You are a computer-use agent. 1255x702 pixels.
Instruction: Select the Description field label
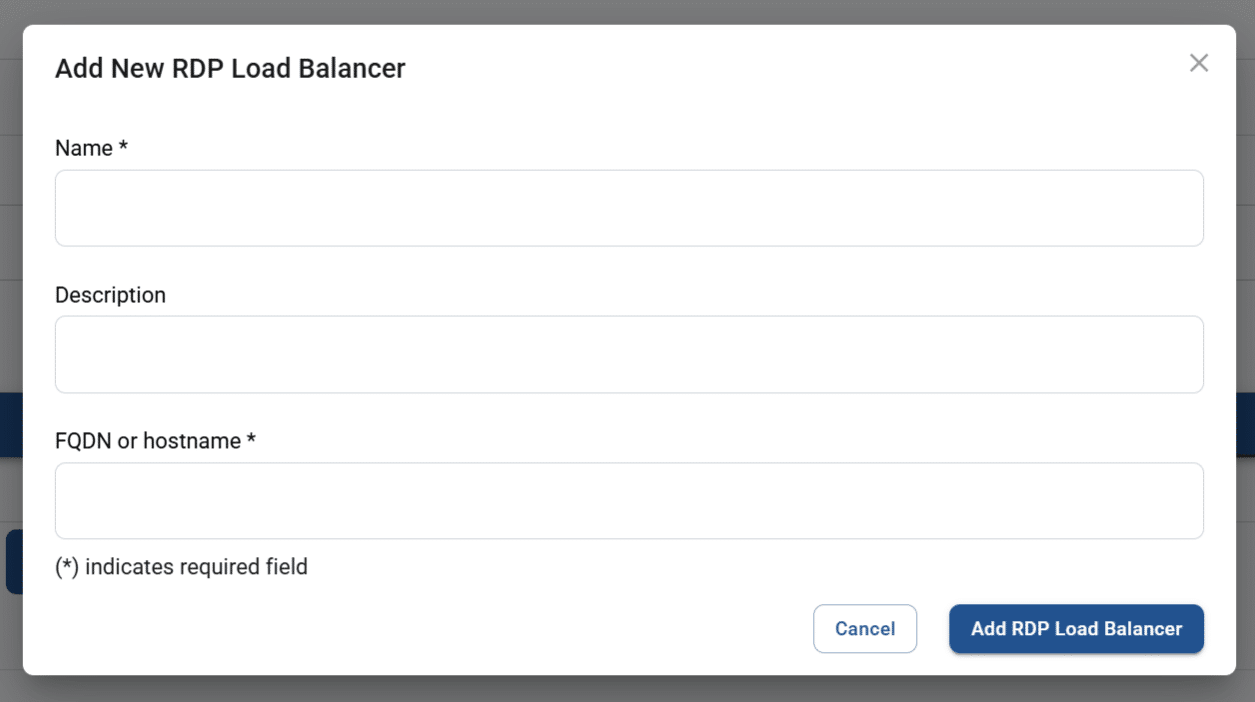point(110,294)
